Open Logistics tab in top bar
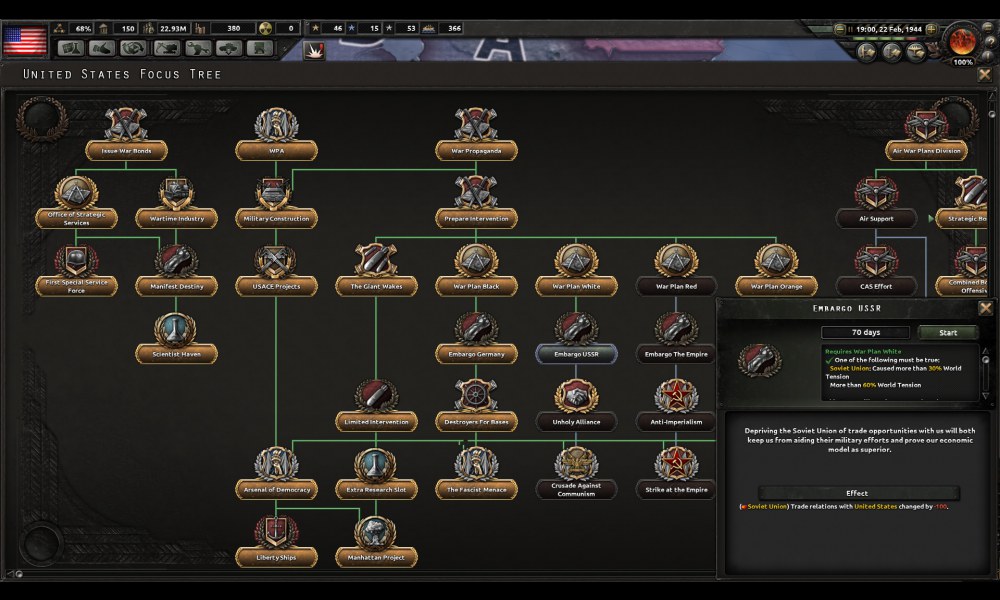1000x600 pixels. [x=260, y=48]
